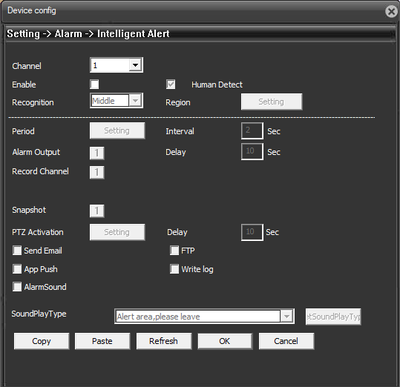The height and width of the screenshot is (387, 400).
Task: Toggle Record Channel 1 box
Action: [97, 172]
